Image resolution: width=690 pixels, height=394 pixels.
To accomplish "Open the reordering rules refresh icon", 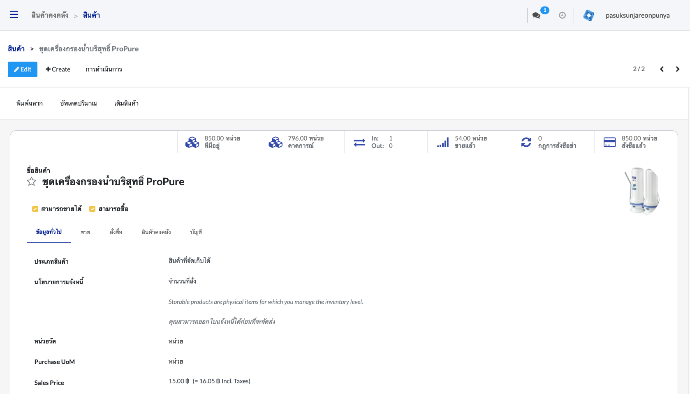I will 526,142.
